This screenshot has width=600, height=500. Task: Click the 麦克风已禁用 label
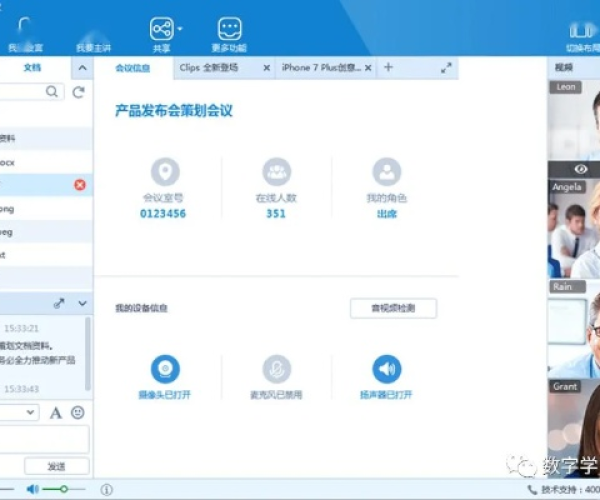[276, 395]
